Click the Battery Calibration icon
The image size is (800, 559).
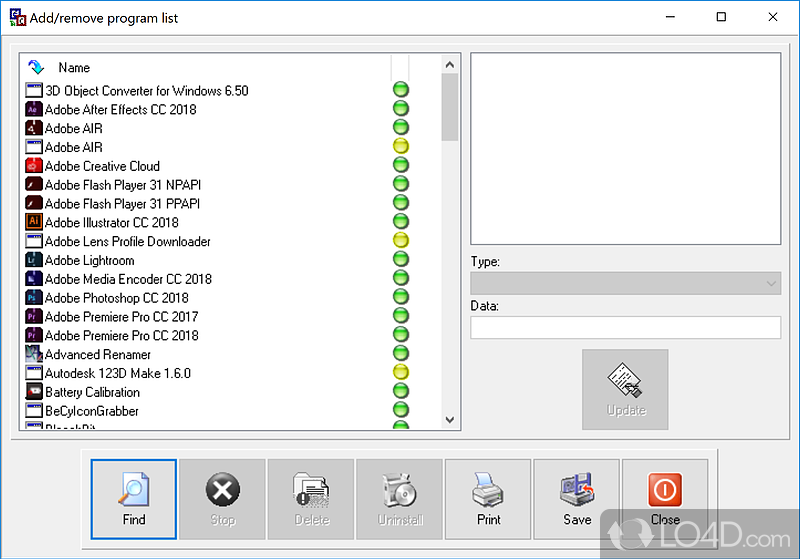tap(34, 392)
